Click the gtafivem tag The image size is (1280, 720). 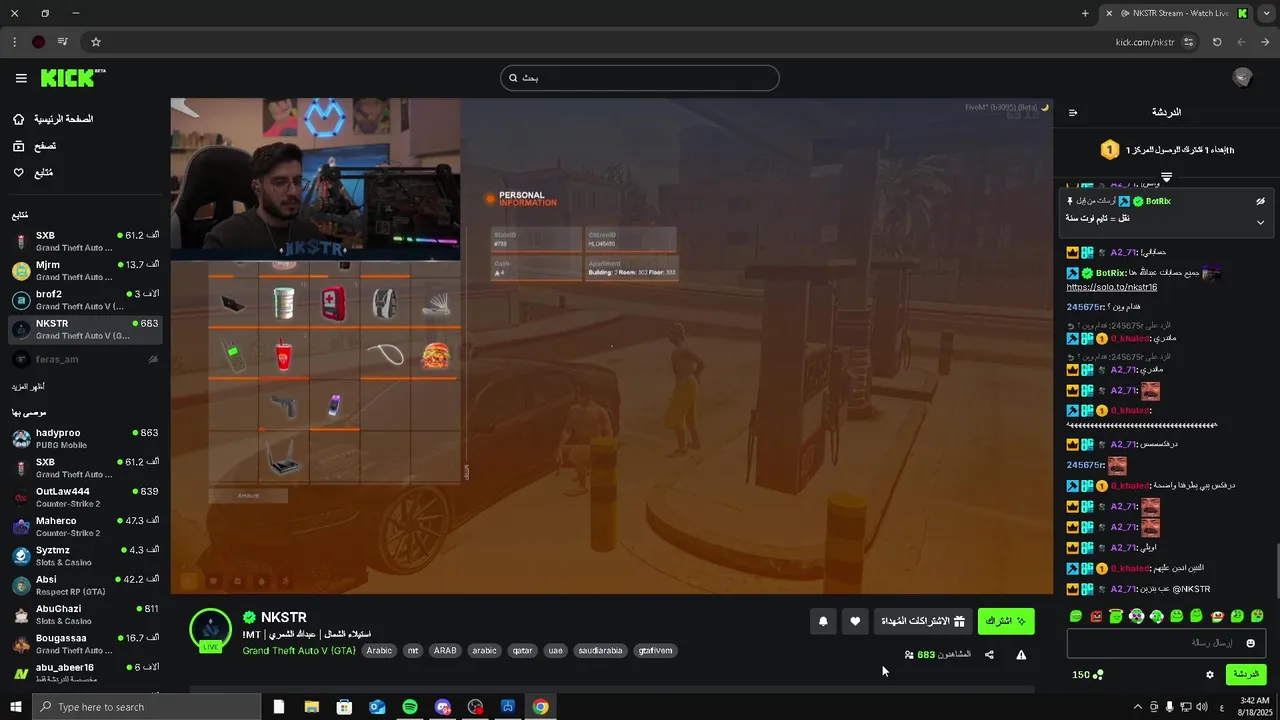click(655, 651)
